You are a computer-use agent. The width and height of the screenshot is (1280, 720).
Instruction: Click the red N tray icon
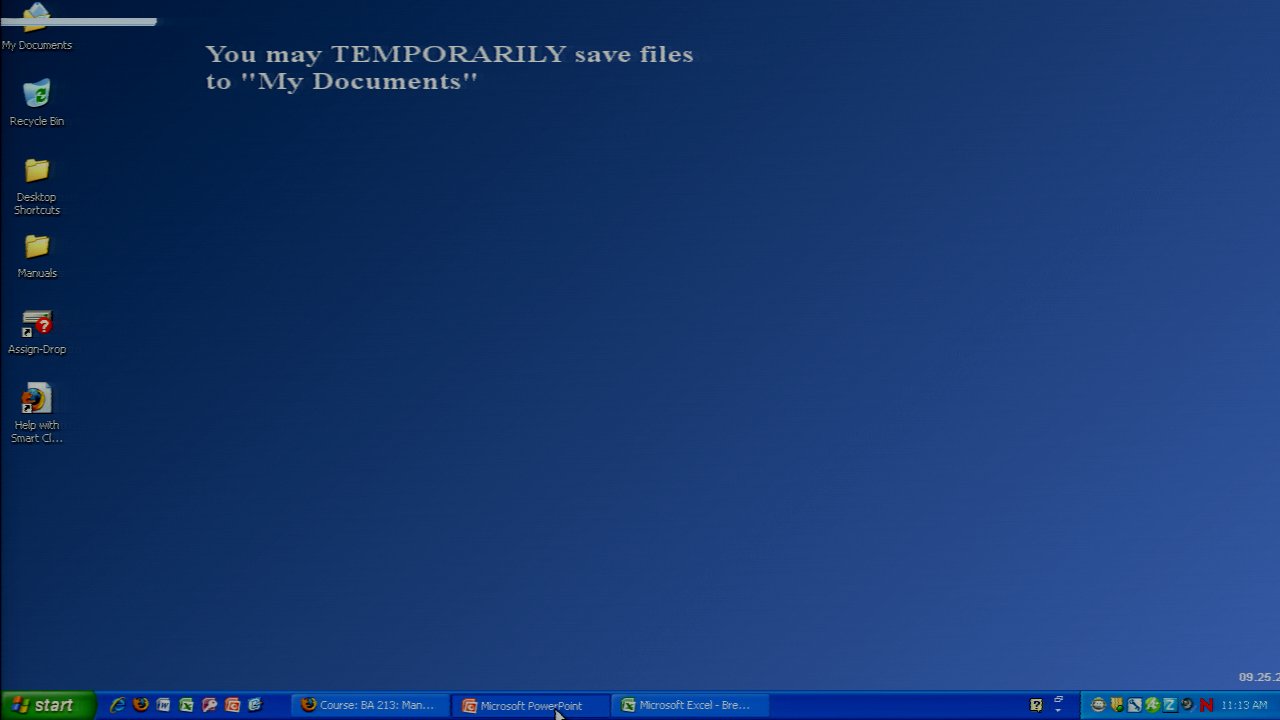pyautogui.click(x=1206, y=705)
